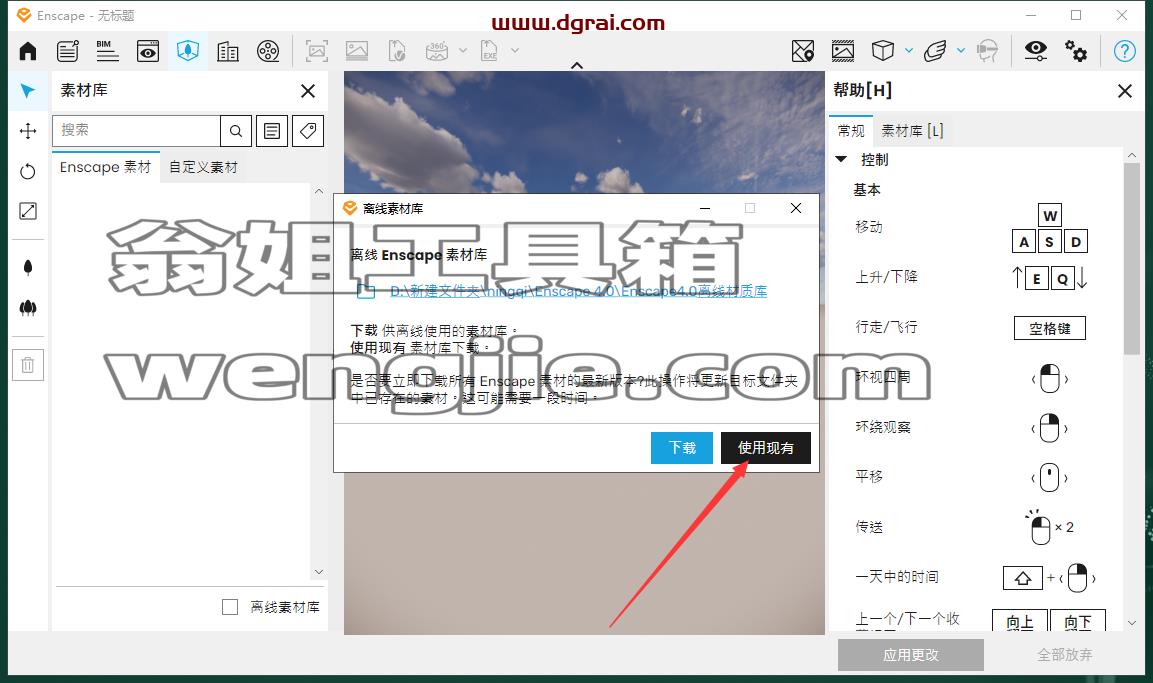Image resolution: width=1153 pixels, height=683 pixels.
Task: Click the 搜索 search input field
Action: (x=137, y=131)
